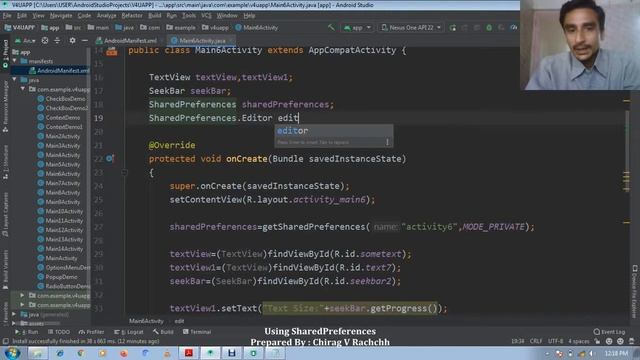
Task: Click the scroll-to-source target icon in Project panel
Action: click(45, 40)
